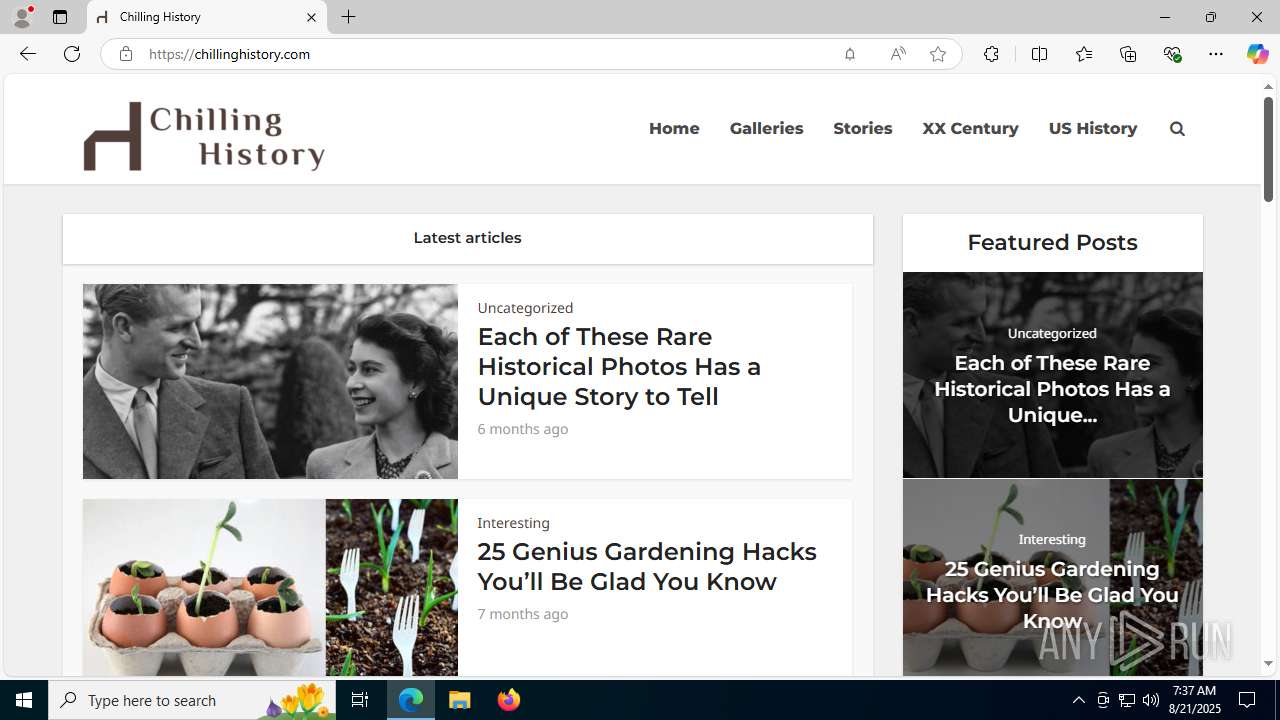Open the notification bell in address bar
The width and height of the screenshot is (1280, 720).
[850, 54]
